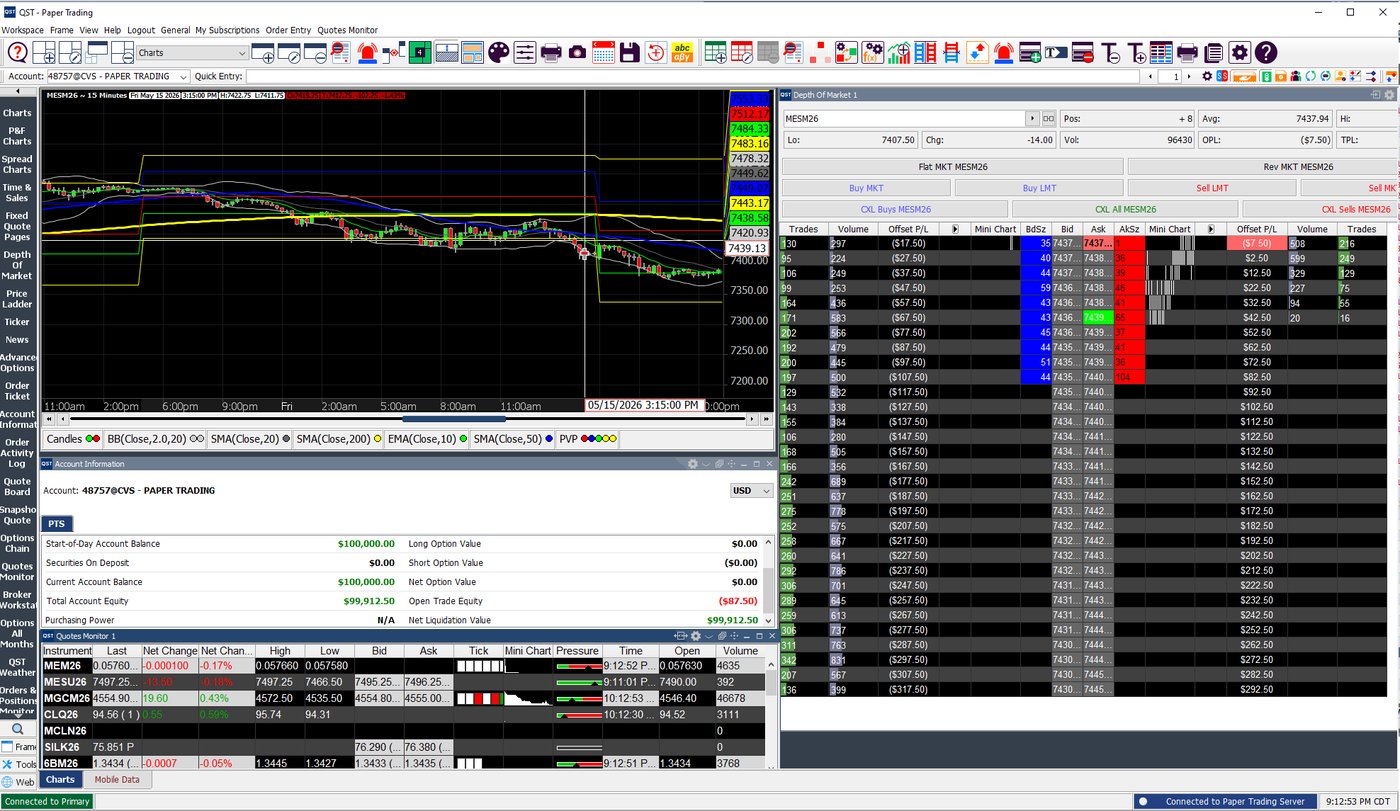Click the dark purple question mark icon
Screen dimensions: 1400x811
[x=1266, y=52]
